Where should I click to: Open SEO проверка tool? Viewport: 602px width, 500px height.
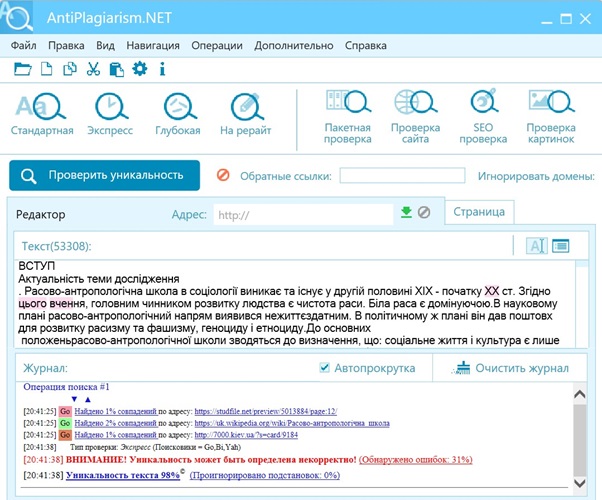483,117
